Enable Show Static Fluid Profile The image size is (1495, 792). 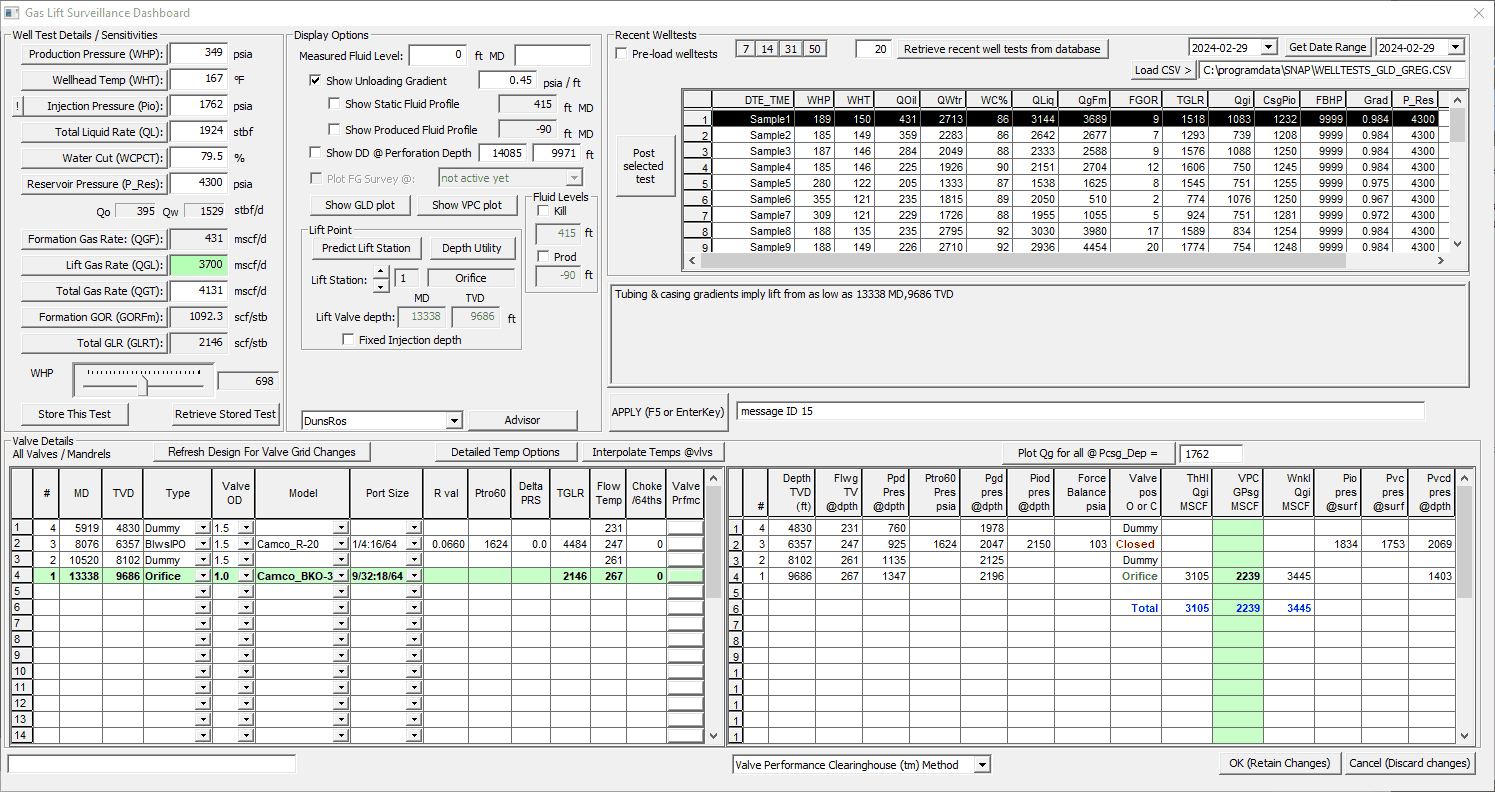[x=336, y=103]
